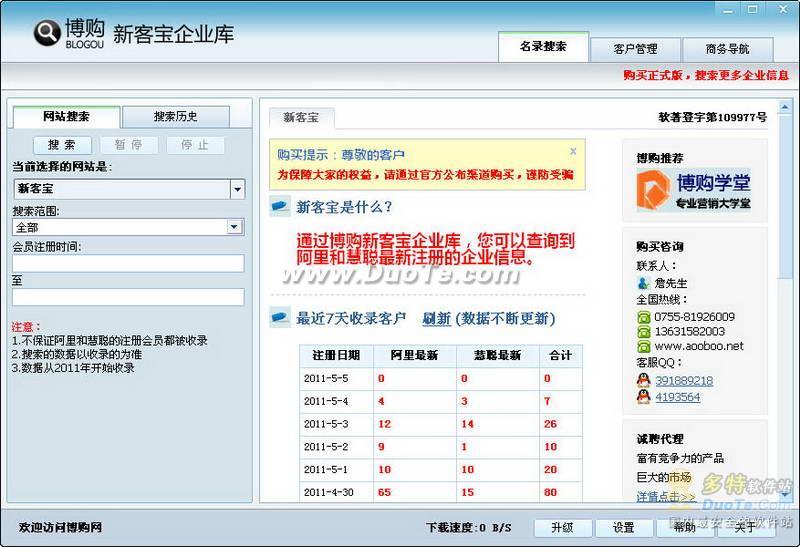
Task: Open the 商务导航 tab
Action: (728, 49)
